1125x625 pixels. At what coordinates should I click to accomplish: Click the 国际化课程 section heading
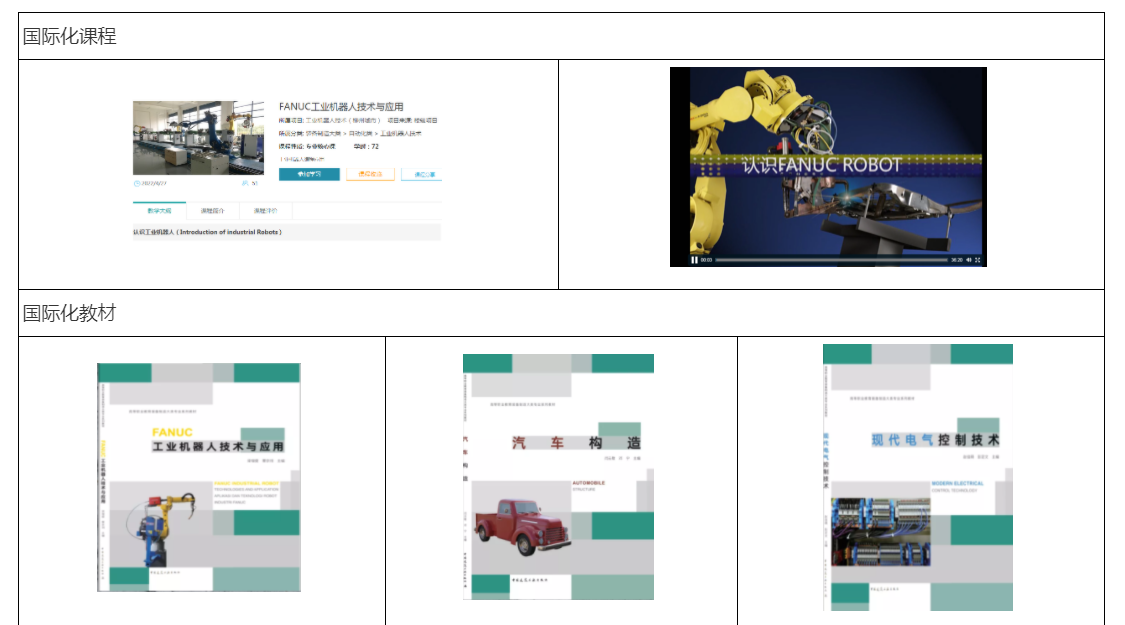(70, 36)
